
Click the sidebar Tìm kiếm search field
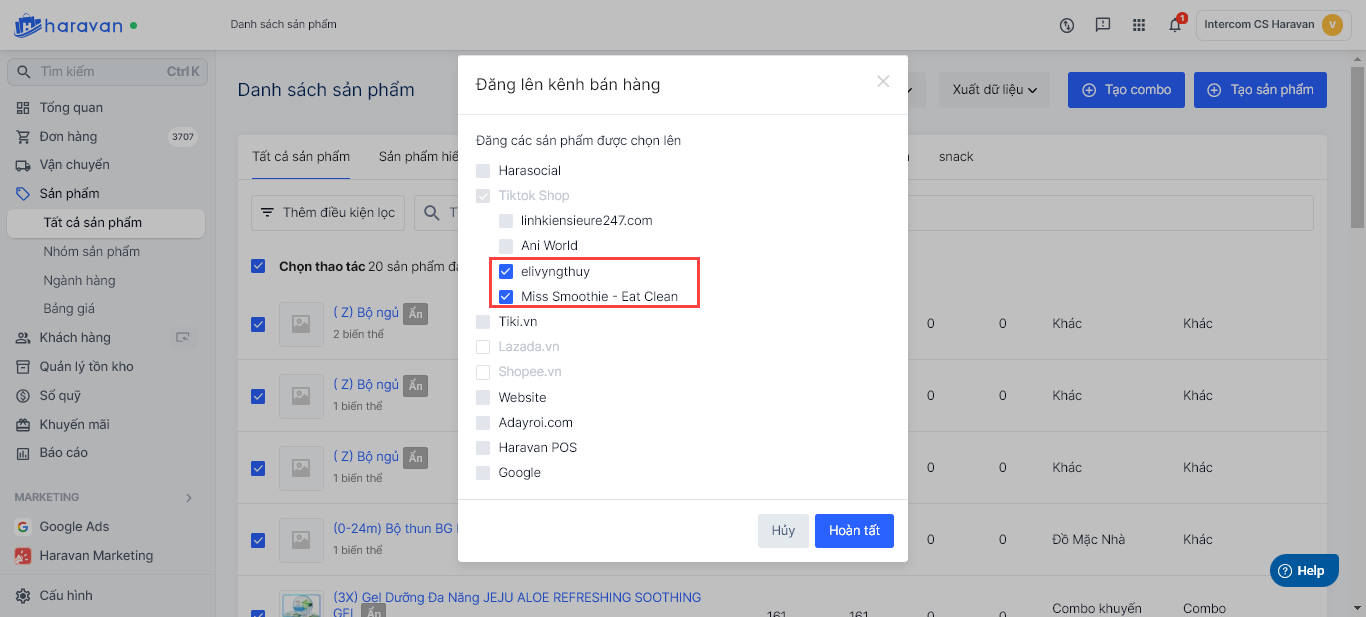tap(106, 72)
